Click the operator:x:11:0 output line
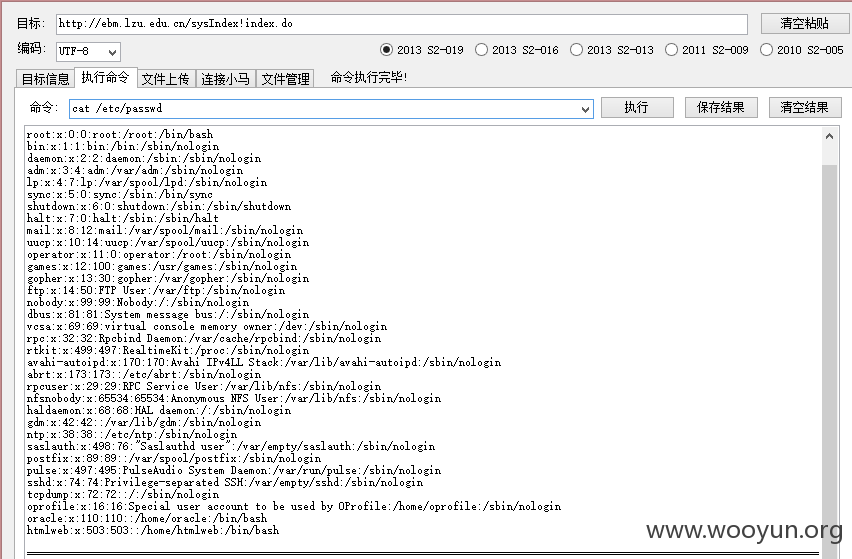The height and width of the screenshot is (559, 852). click(159, 254)
